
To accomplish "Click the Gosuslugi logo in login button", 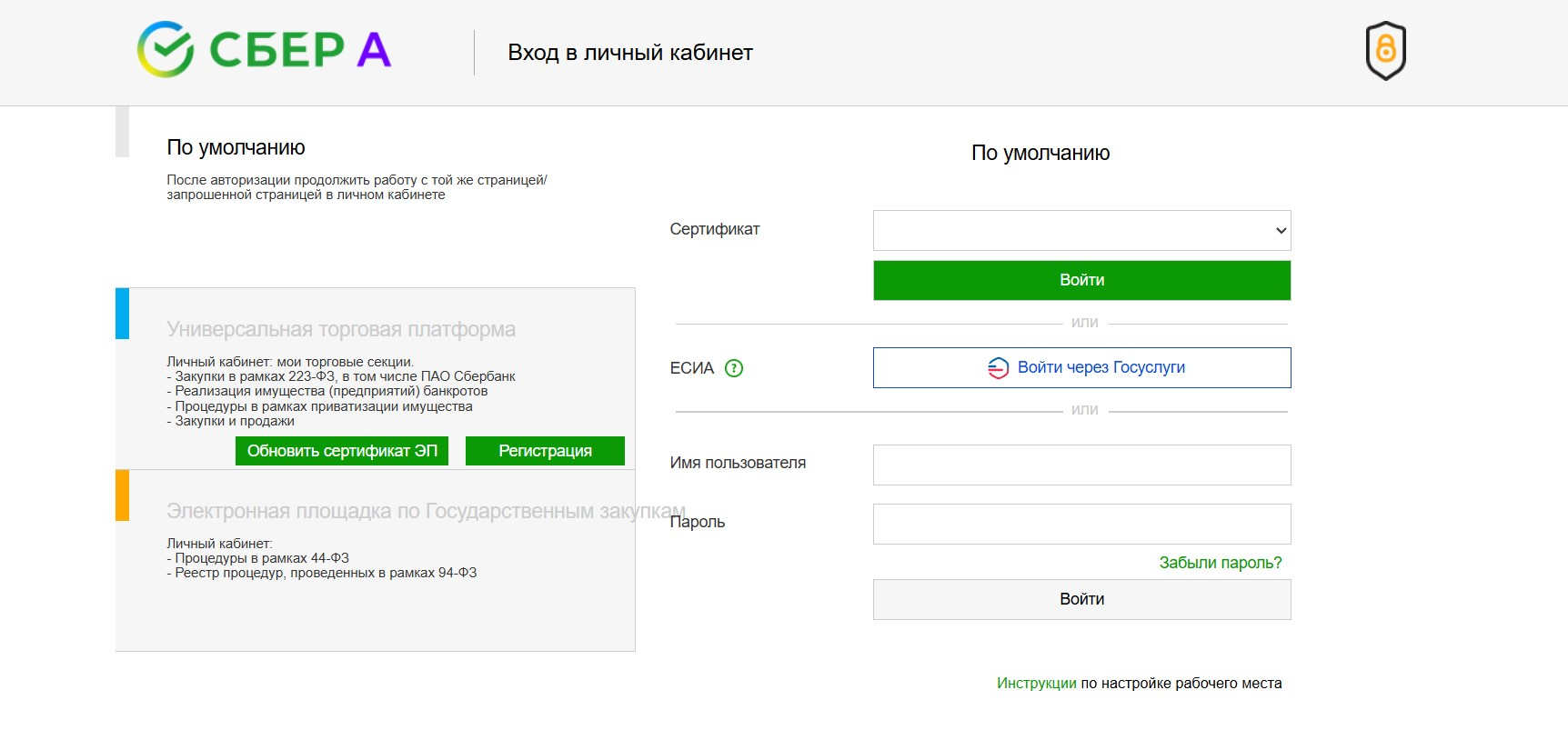I will [998, 368].
